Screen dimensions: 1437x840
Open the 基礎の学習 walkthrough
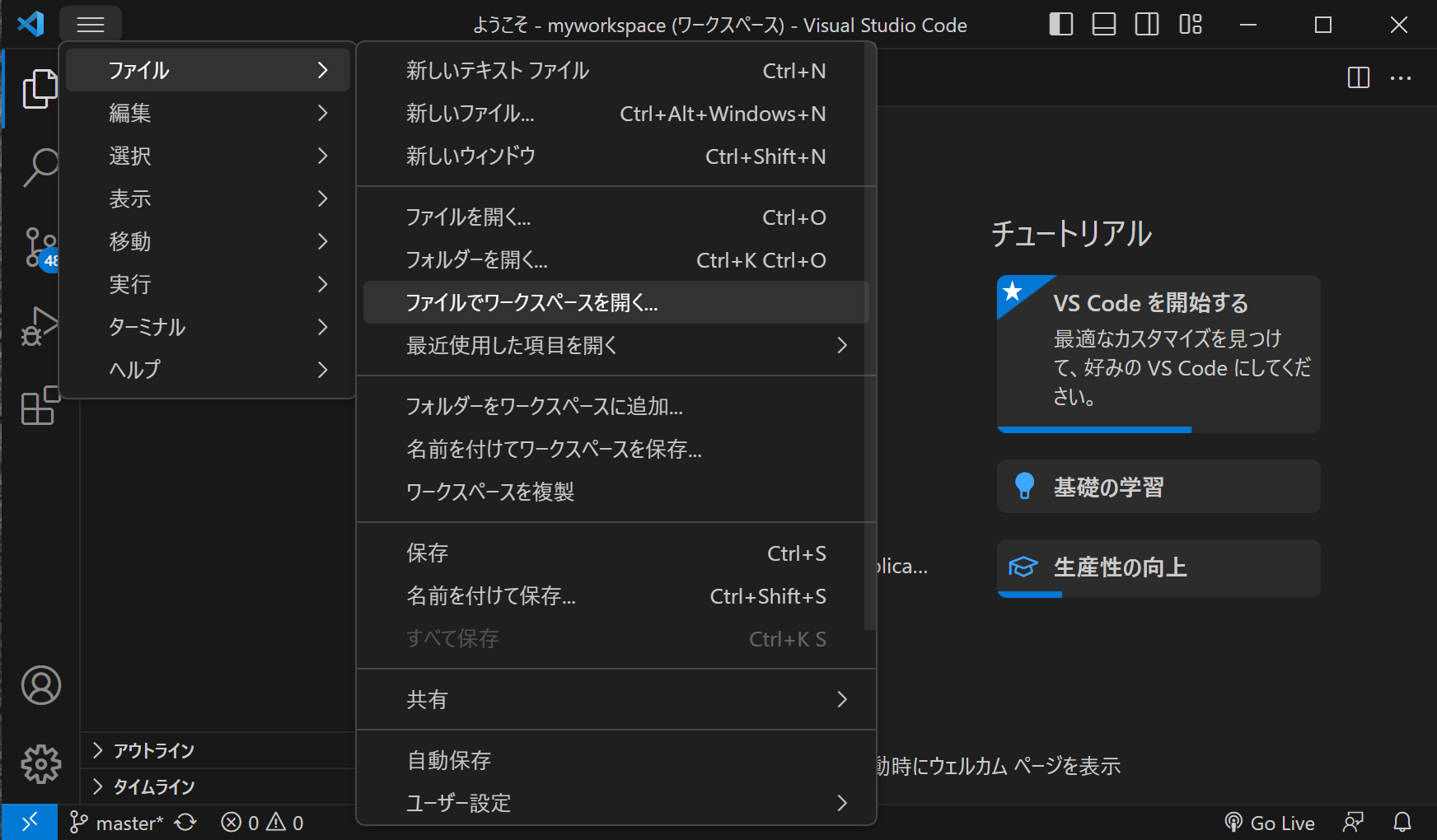(1158, 487)
